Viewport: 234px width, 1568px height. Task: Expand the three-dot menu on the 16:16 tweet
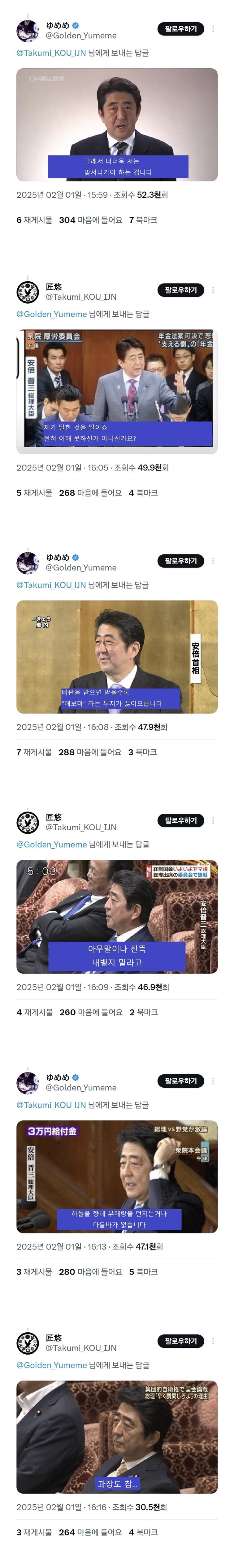point(213,1341)
